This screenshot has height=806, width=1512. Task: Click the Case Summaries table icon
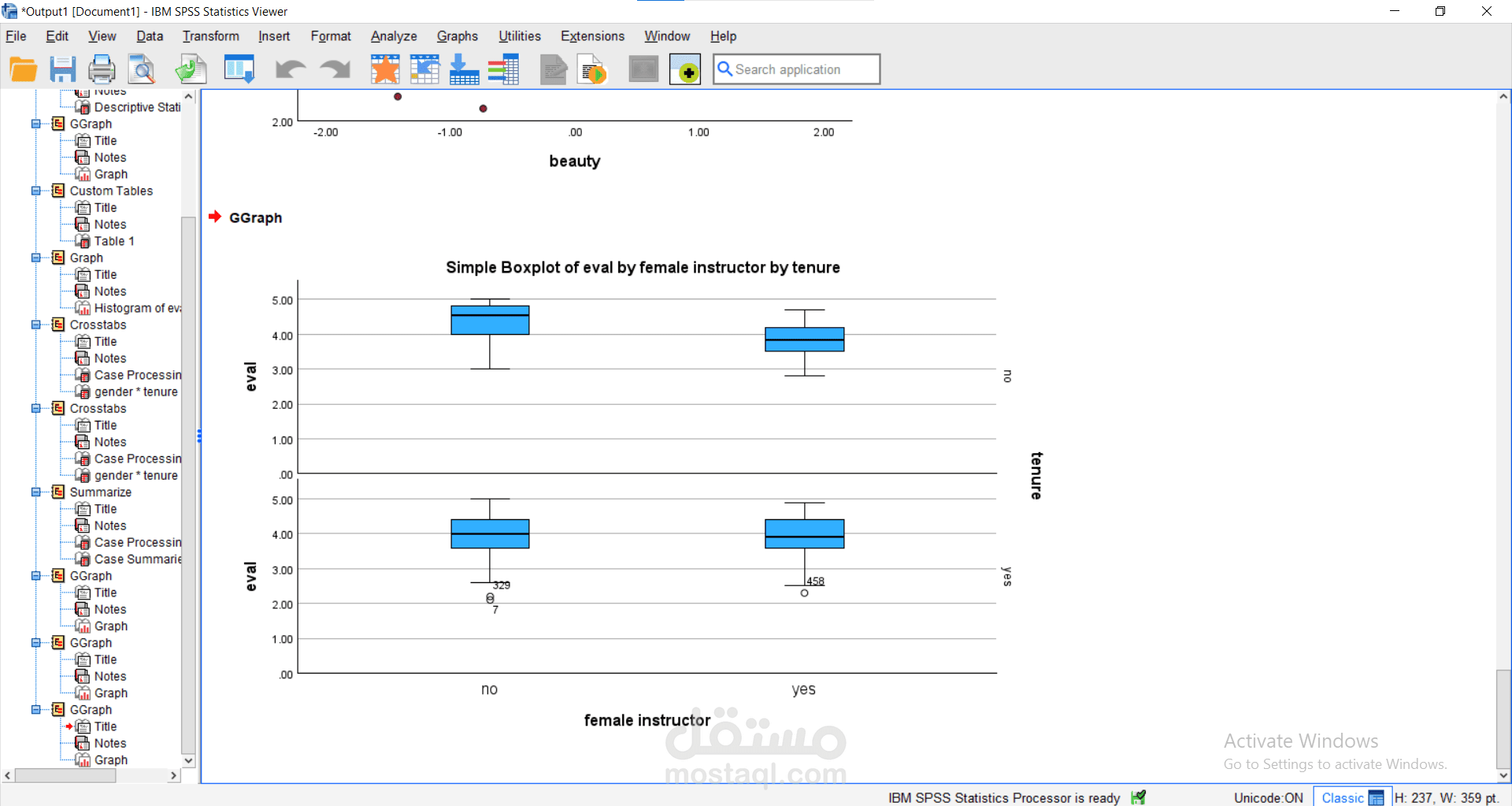coord(82,559)
